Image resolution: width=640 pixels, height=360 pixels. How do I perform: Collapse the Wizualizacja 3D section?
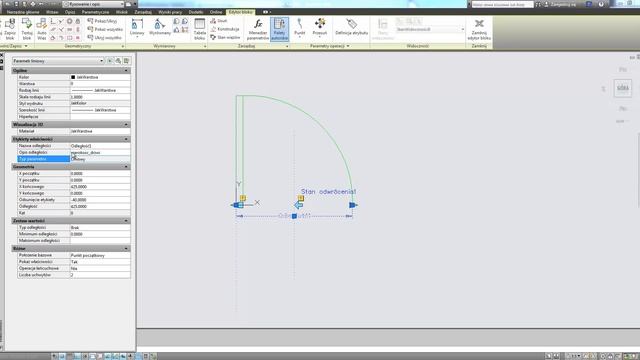126,124
